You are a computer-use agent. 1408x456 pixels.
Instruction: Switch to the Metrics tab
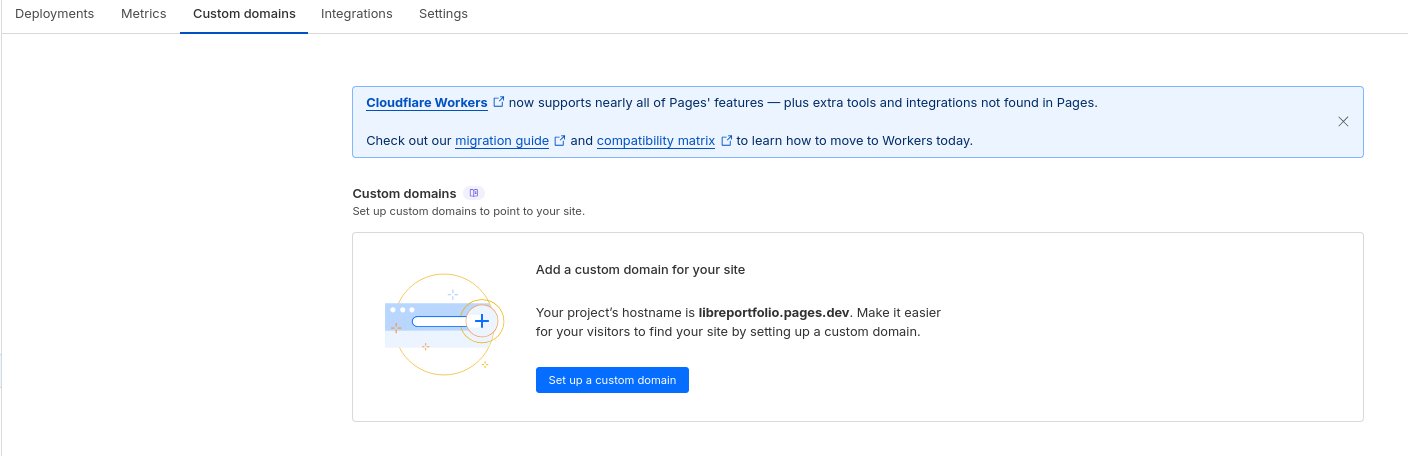pyautogui.click(x=143, y=14)
